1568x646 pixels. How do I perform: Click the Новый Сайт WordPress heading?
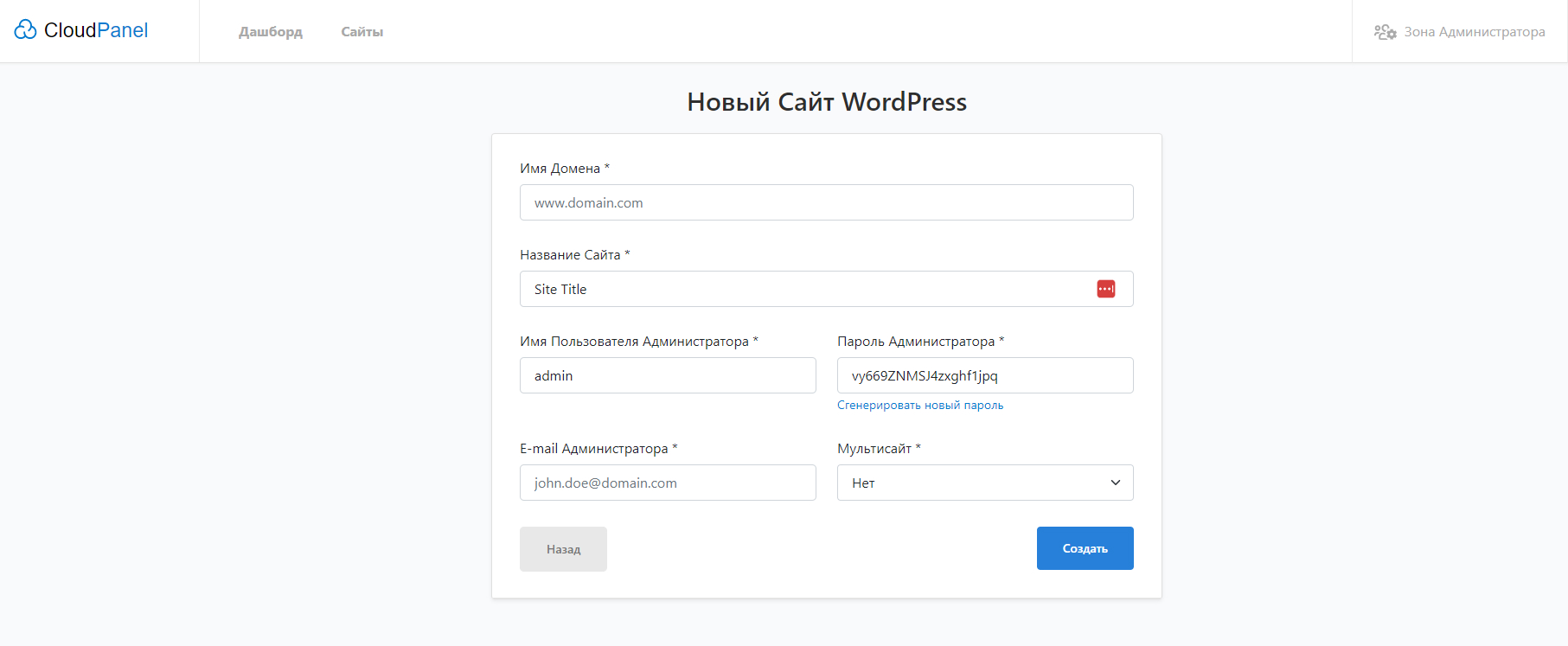(x=827, y=102)
